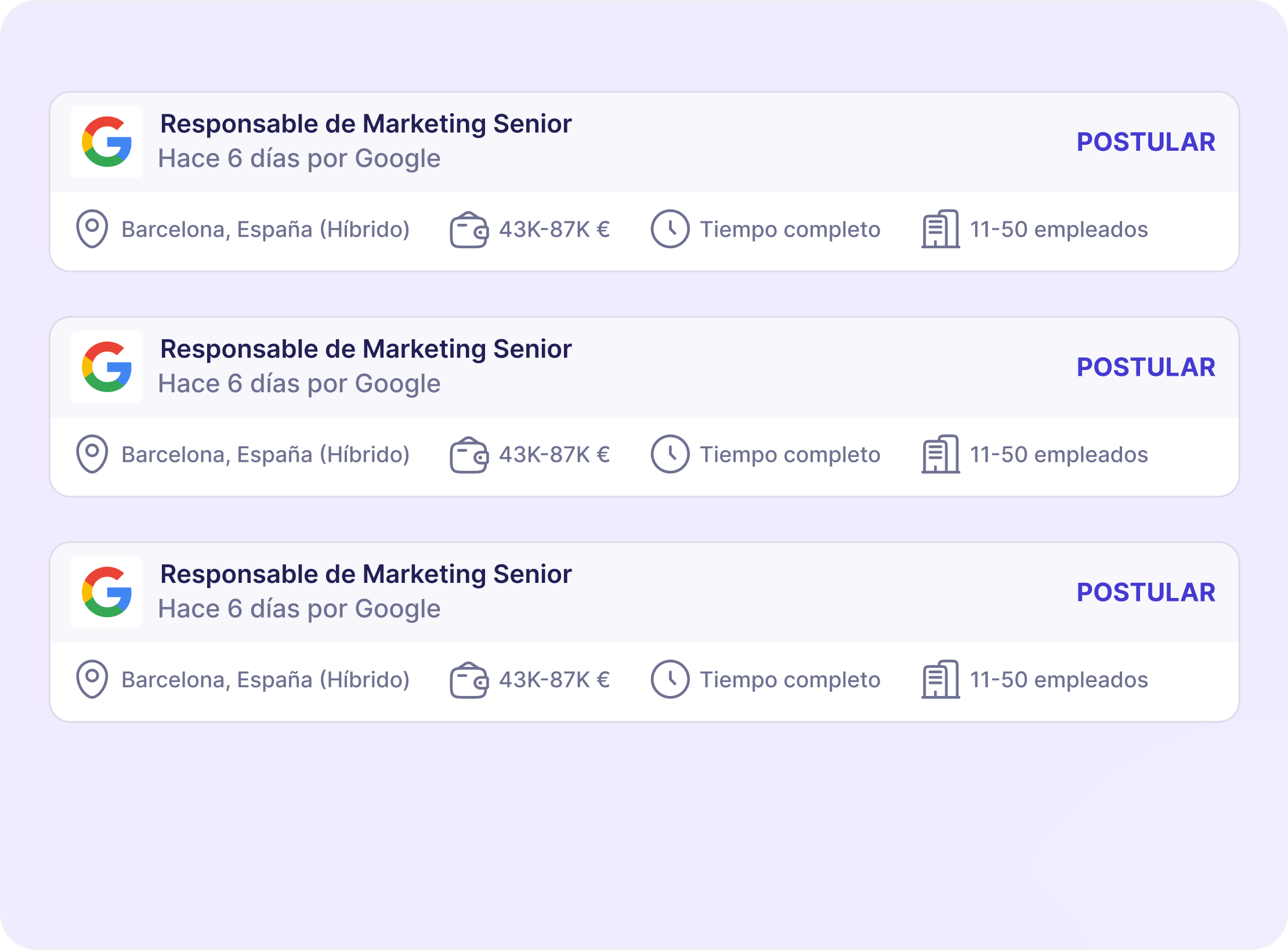Click Hace 6 días por Google on first card
Image resolution: width=1288 pixels, height=950 pixels.
tap(299, 158)
